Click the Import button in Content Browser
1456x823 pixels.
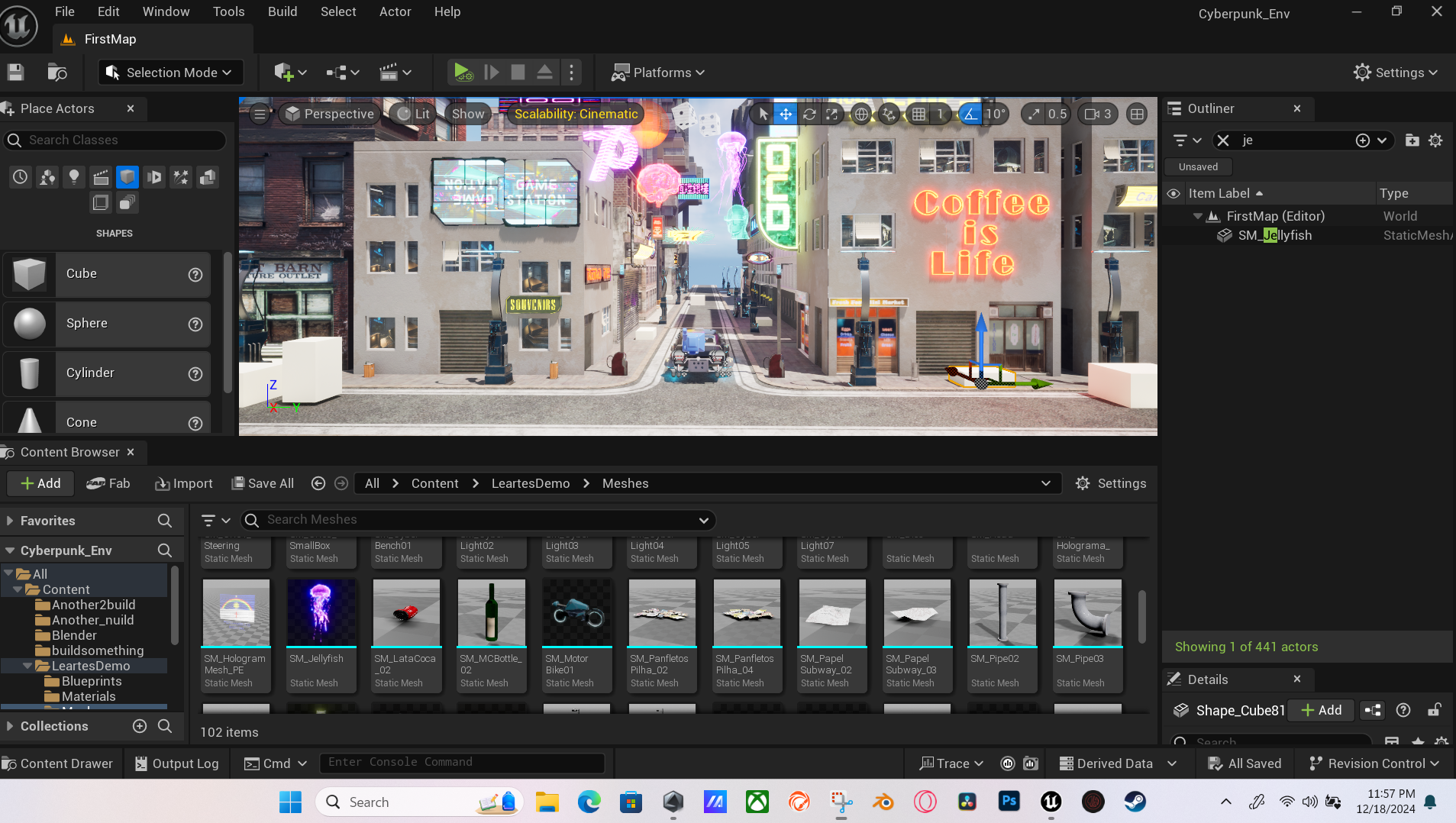tap(184, 483)
